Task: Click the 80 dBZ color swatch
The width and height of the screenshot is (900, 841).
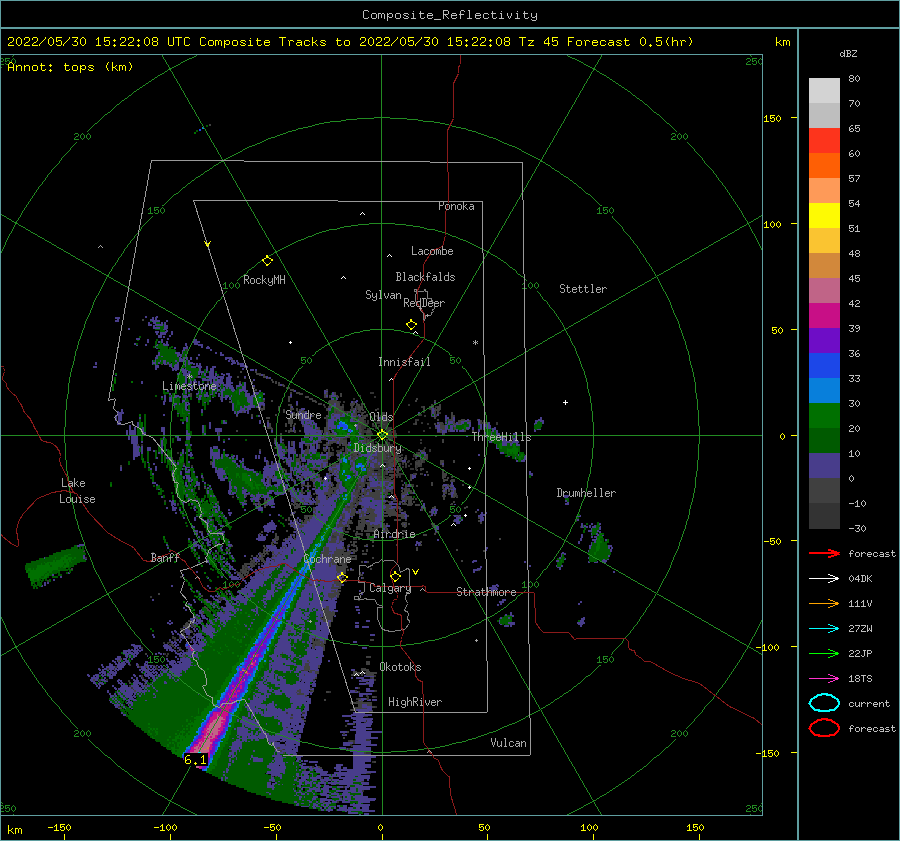Action: (824, 90)
